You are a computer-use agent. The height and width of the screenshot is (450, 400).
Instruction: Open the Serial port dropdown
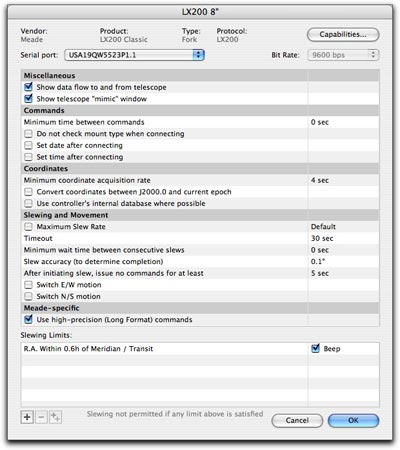134,55
